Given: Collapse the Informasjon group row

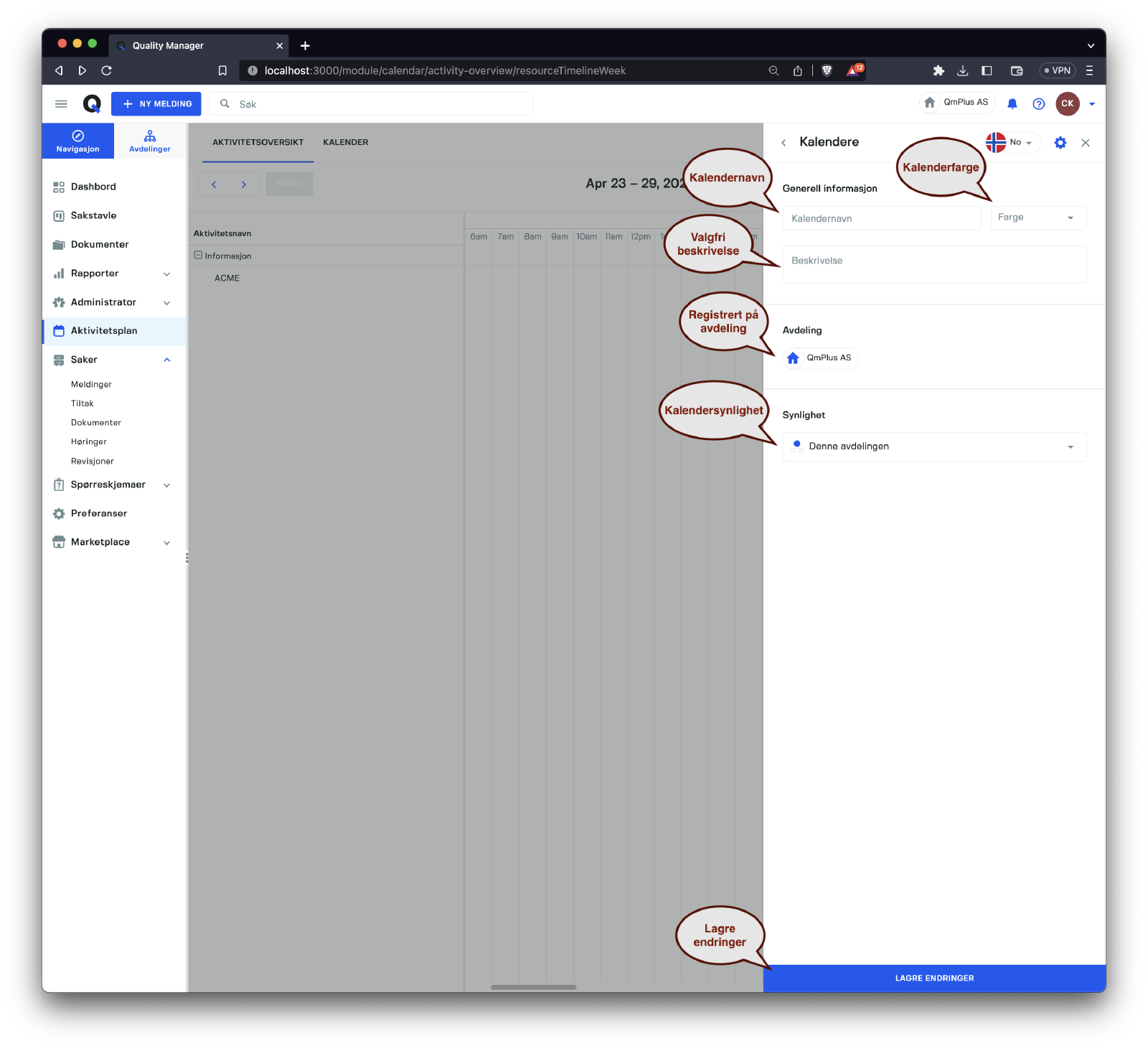Looking at the screenshot, I should (199, 256).
